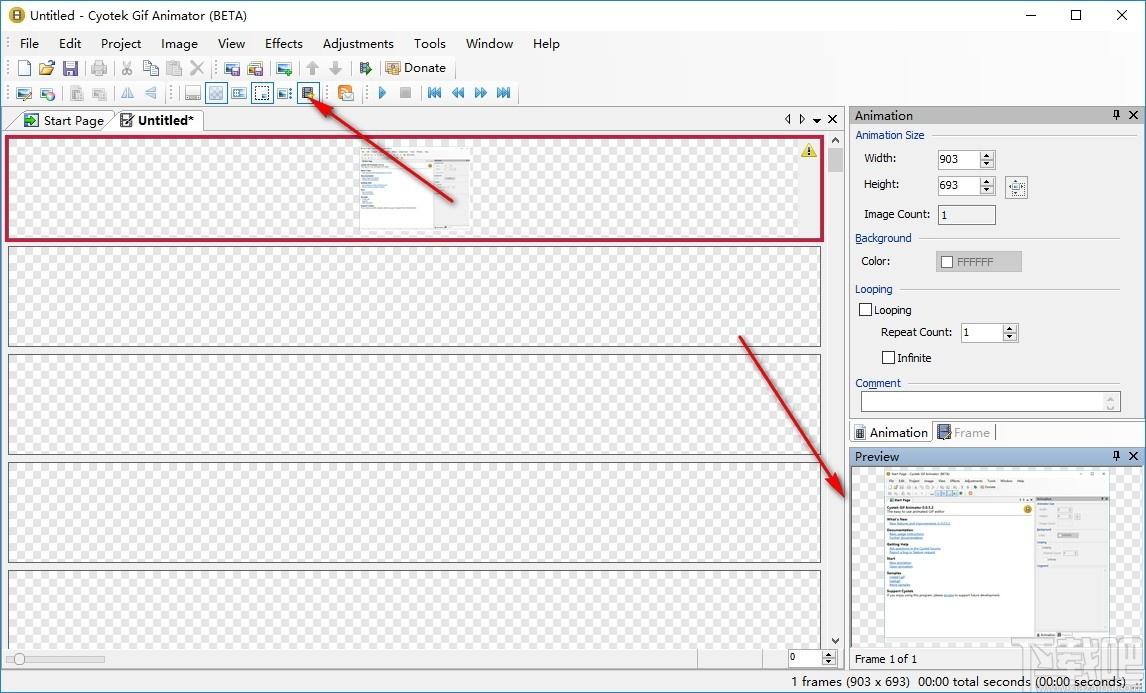Click the fit animation size button beside Height
Image resolution: width=1146 pixels, height=693 pixels.
click(1017, 187)
